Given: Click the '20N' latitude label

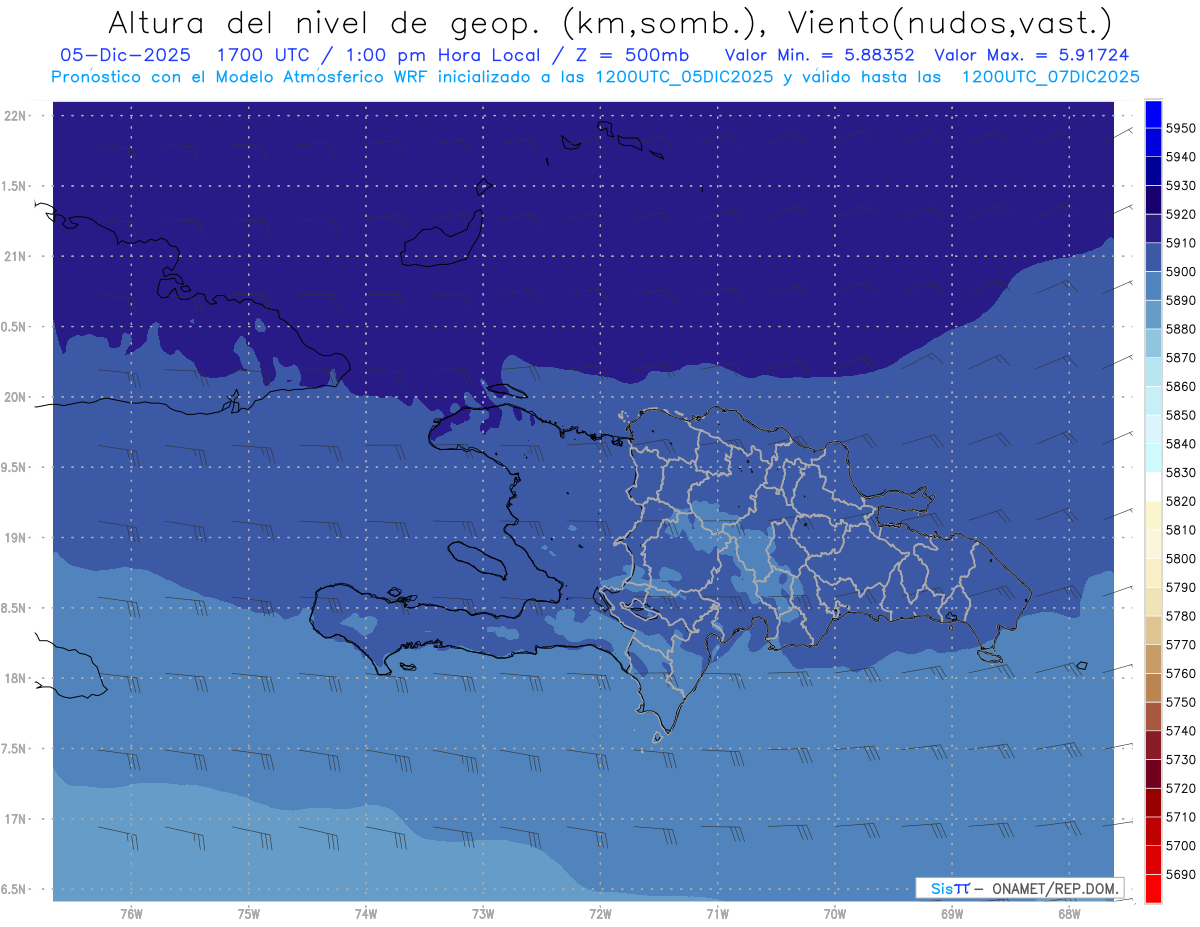Looking at the screenshot, I should 15,397.
